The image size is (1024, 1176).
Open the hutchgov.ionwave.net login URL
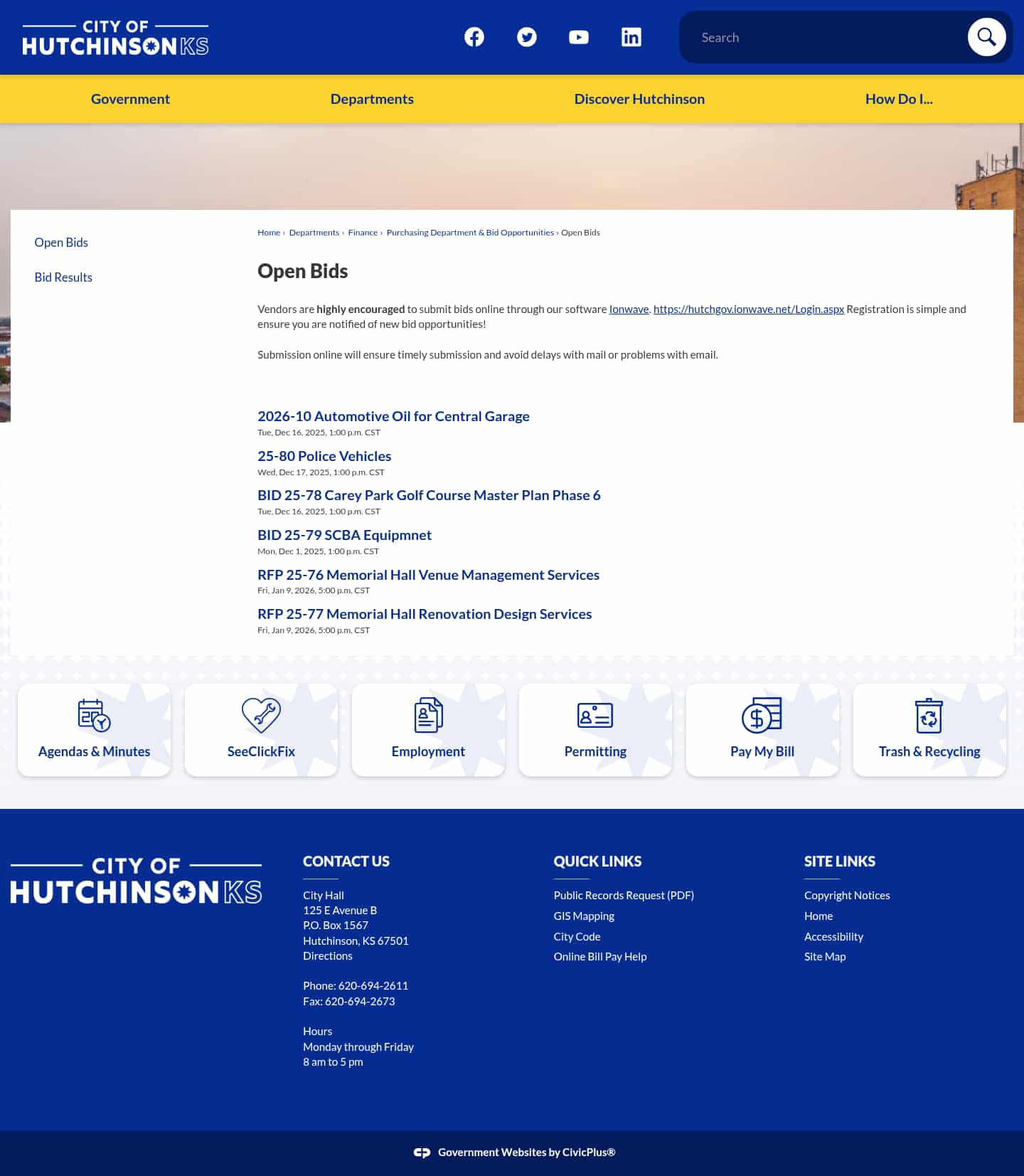click(748, 309)
